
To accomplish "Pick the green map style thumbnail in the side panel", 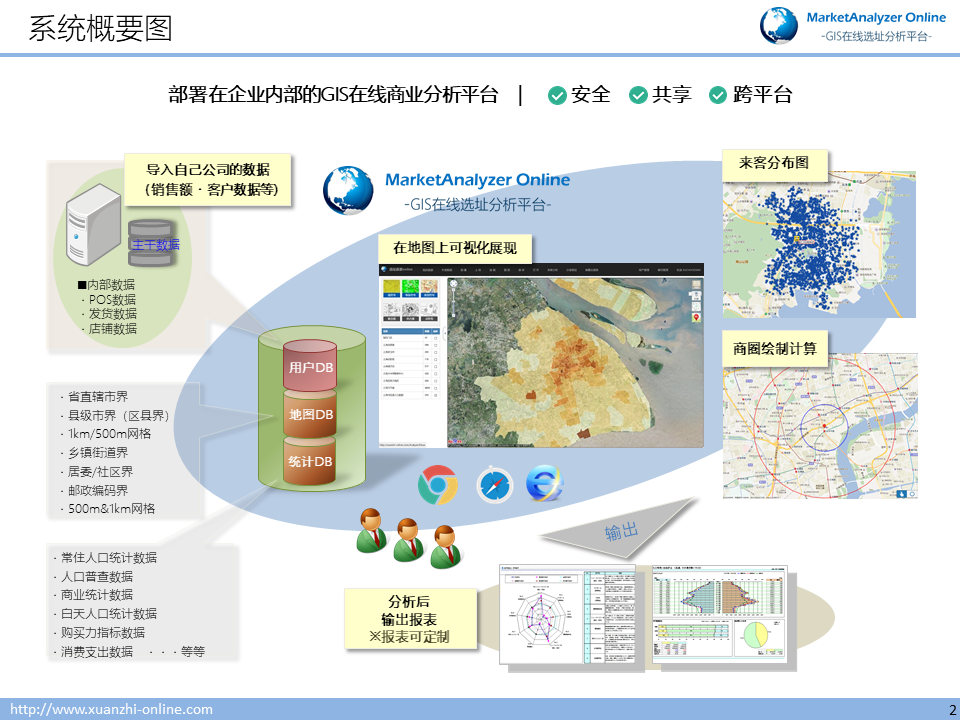I will coord(410,288).
